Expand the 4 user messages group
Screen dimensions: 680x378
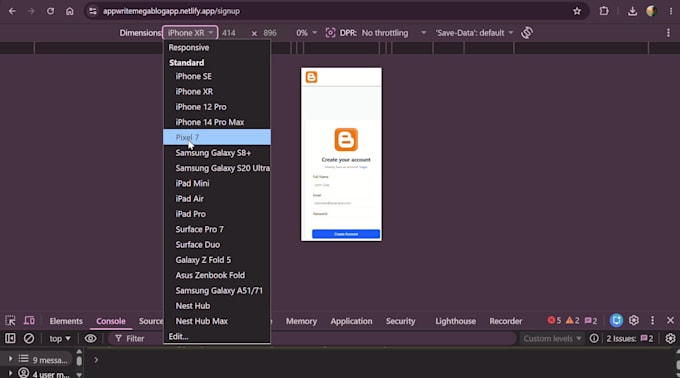tap(10, 373)
